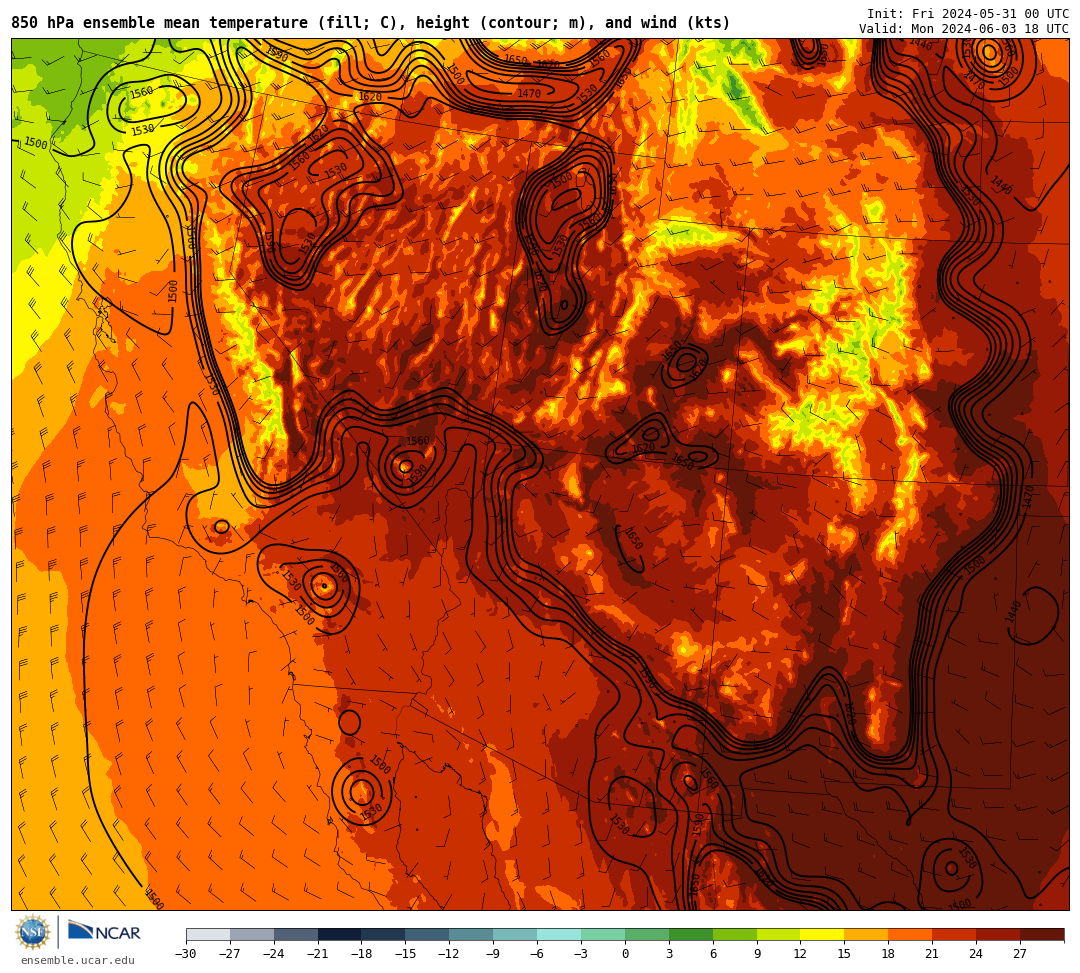Pick the red-orange swatch between 21 and 24
Image resolution: width=1080 pixels, height=973 pixels.
pyautogui.click(x=955, y=934)
